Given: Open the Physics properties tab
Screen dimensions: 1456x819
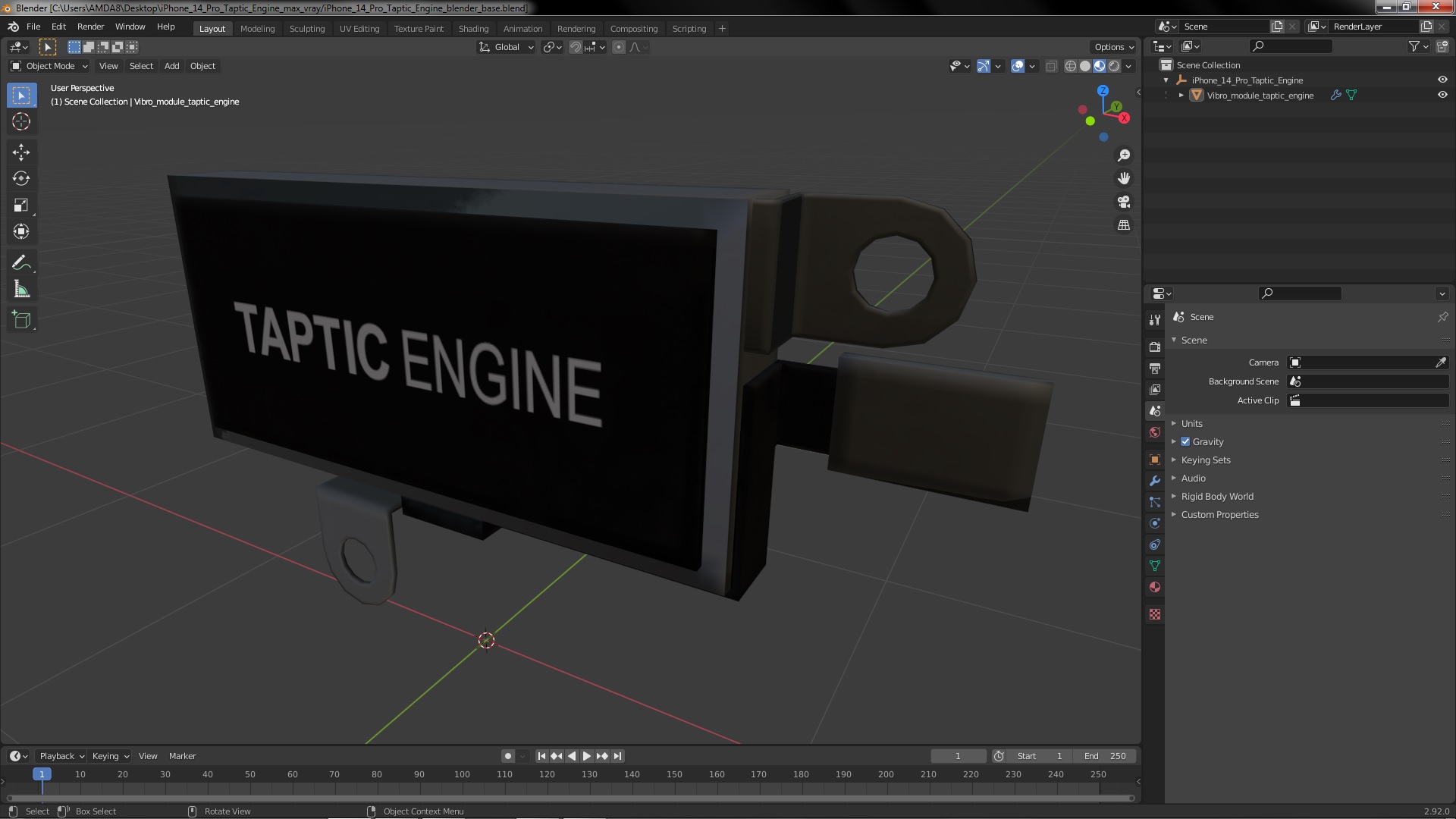Looking at the screenshot, I should click(x=1155, y=523).
